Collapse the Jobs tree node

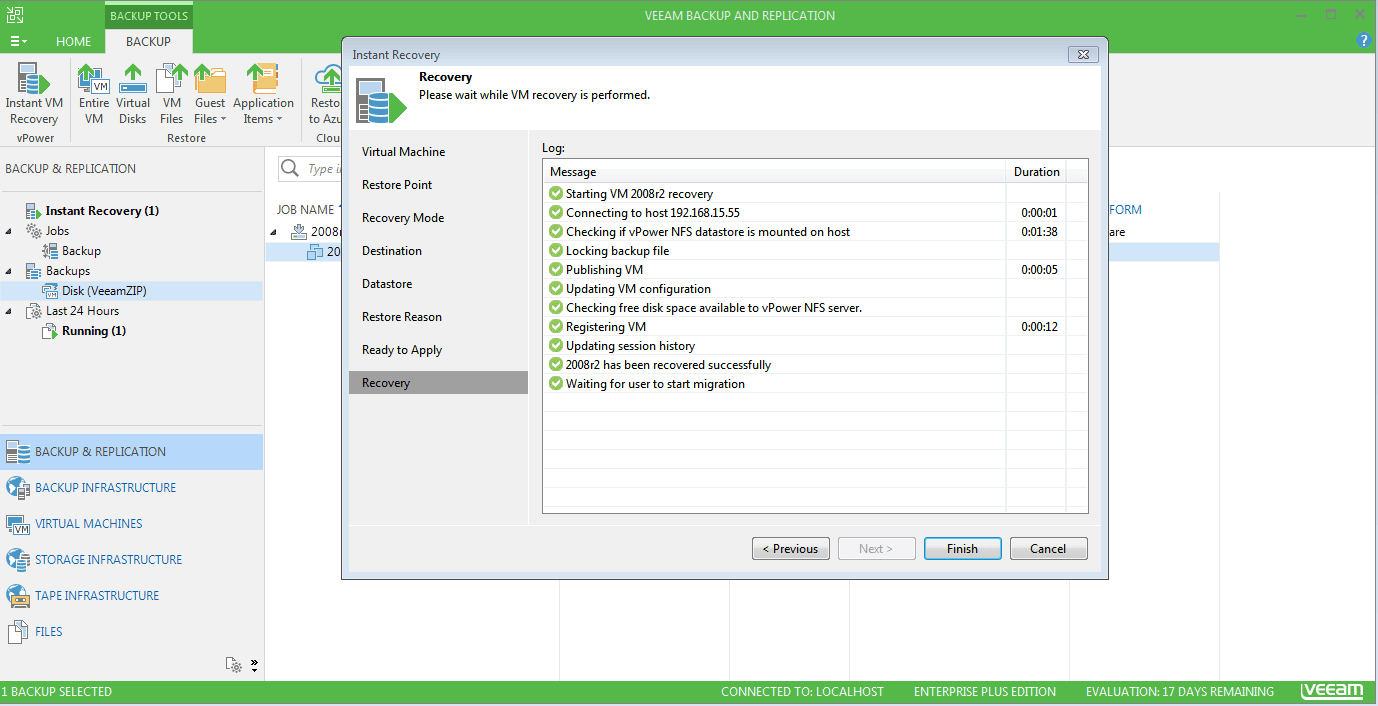click(x=10, y=231)
